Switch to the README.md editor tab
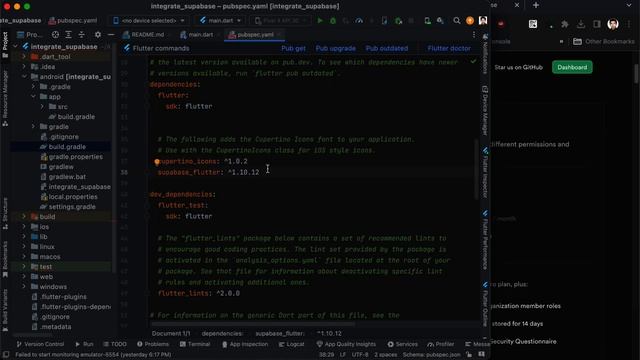640x360 pixels. 143,35
